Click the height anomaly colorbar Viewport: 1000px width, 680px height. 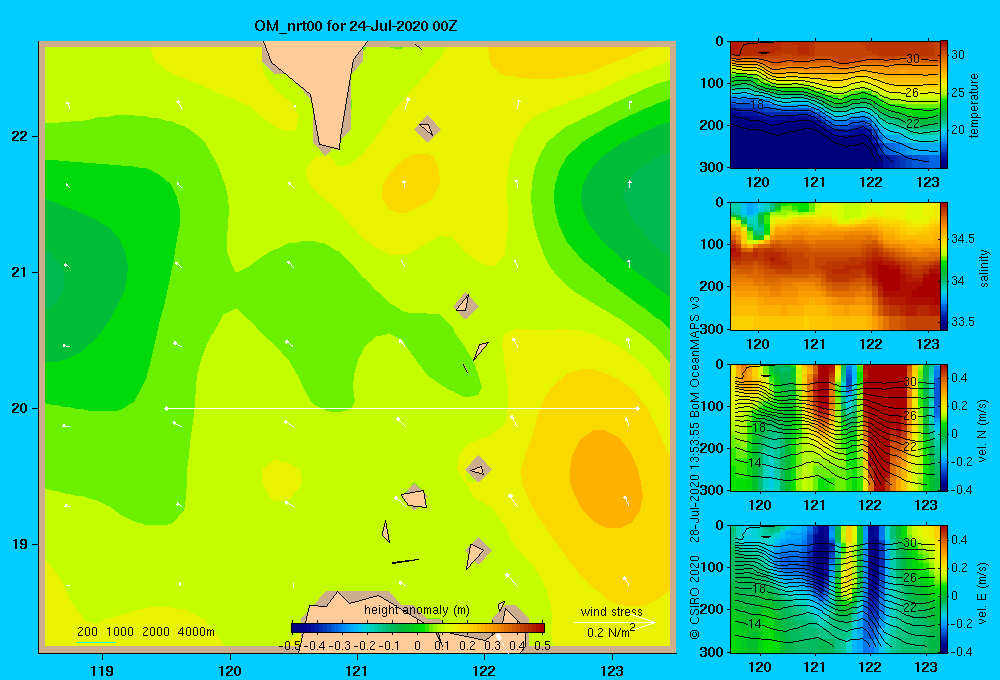tap(418, 628)
